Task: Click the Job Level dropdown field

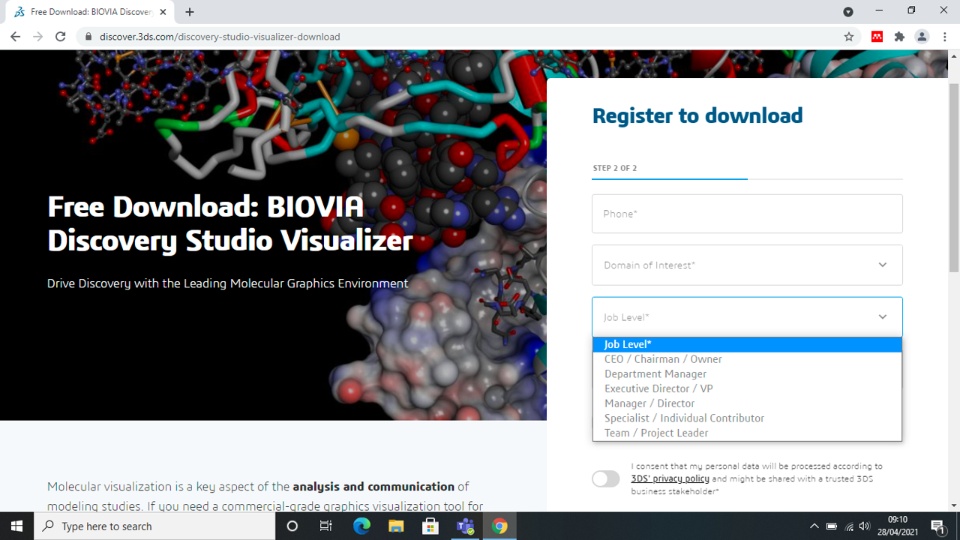Action: click(747, 317)
